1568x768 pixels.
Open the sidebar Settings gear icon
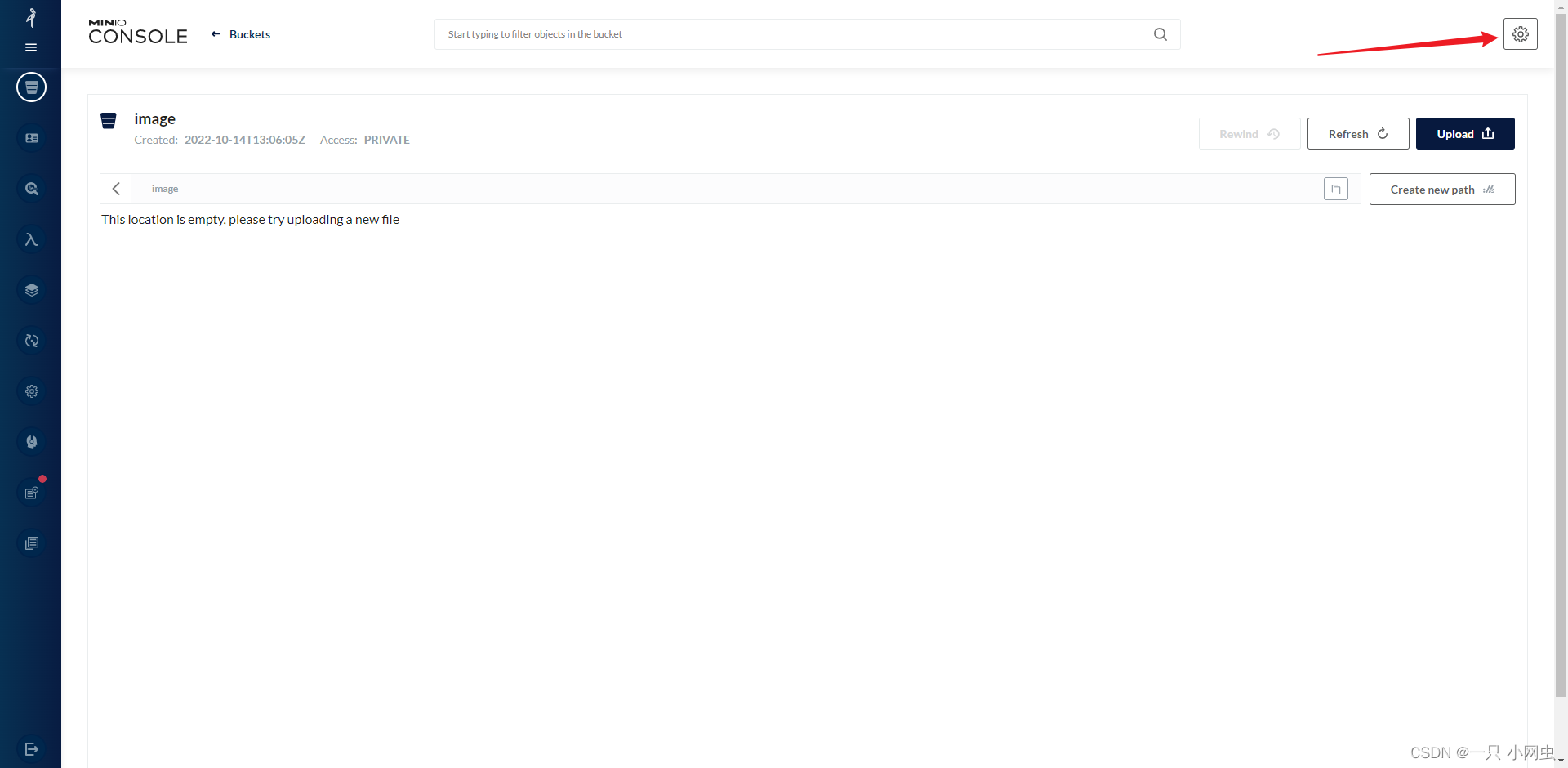(x=31, y=391)
